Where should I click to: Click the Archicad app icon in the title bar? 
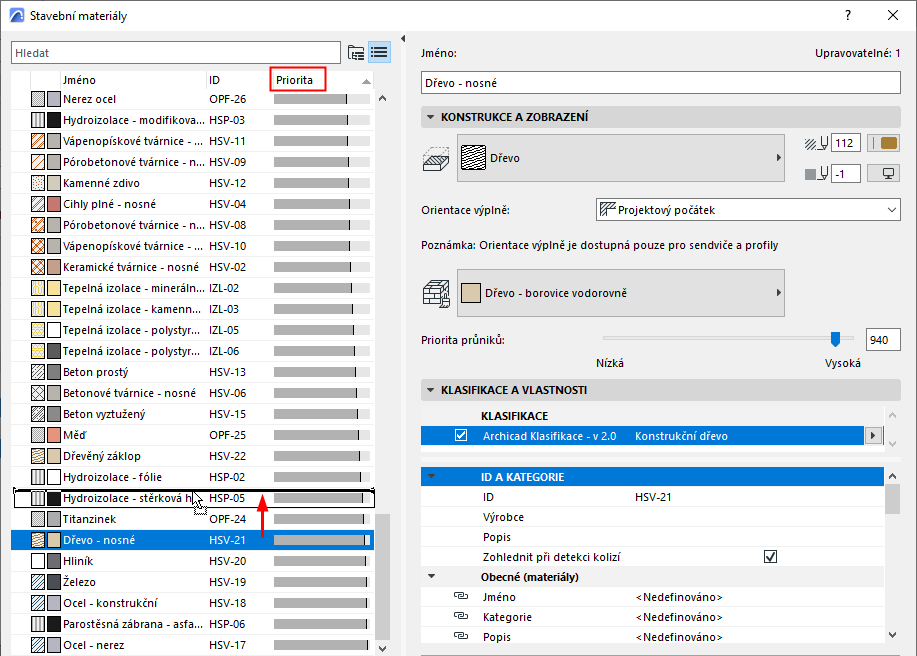[x=16, y=15]
